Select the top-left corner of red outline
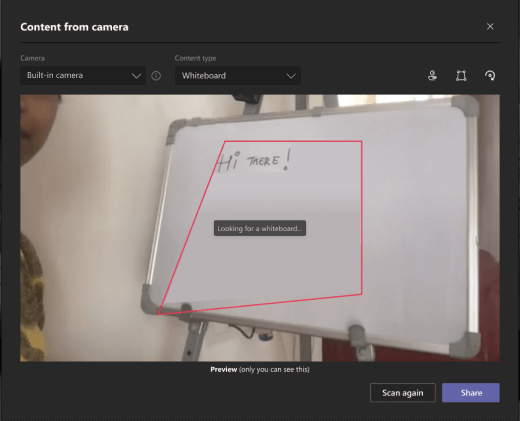The height and width of the screenshot is (421, 520). click(225, 141)
